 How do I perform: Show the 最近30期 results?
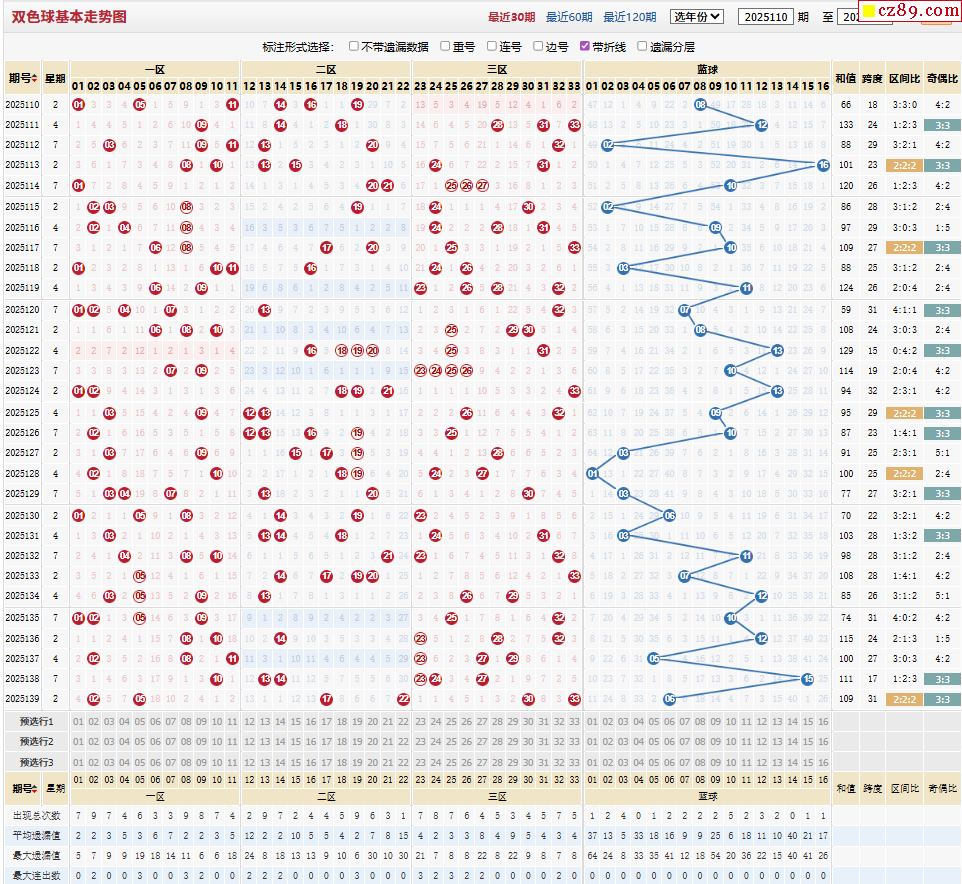pyautogui.click(x=511, y=17)
